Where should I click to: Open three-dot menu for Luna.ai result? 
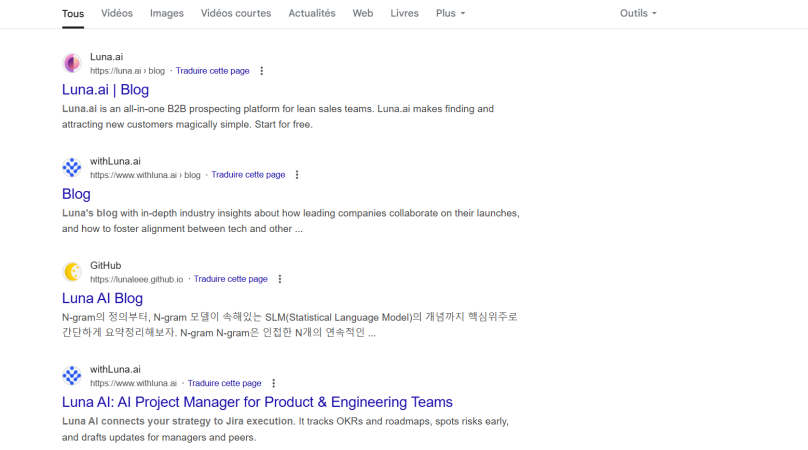262,71
